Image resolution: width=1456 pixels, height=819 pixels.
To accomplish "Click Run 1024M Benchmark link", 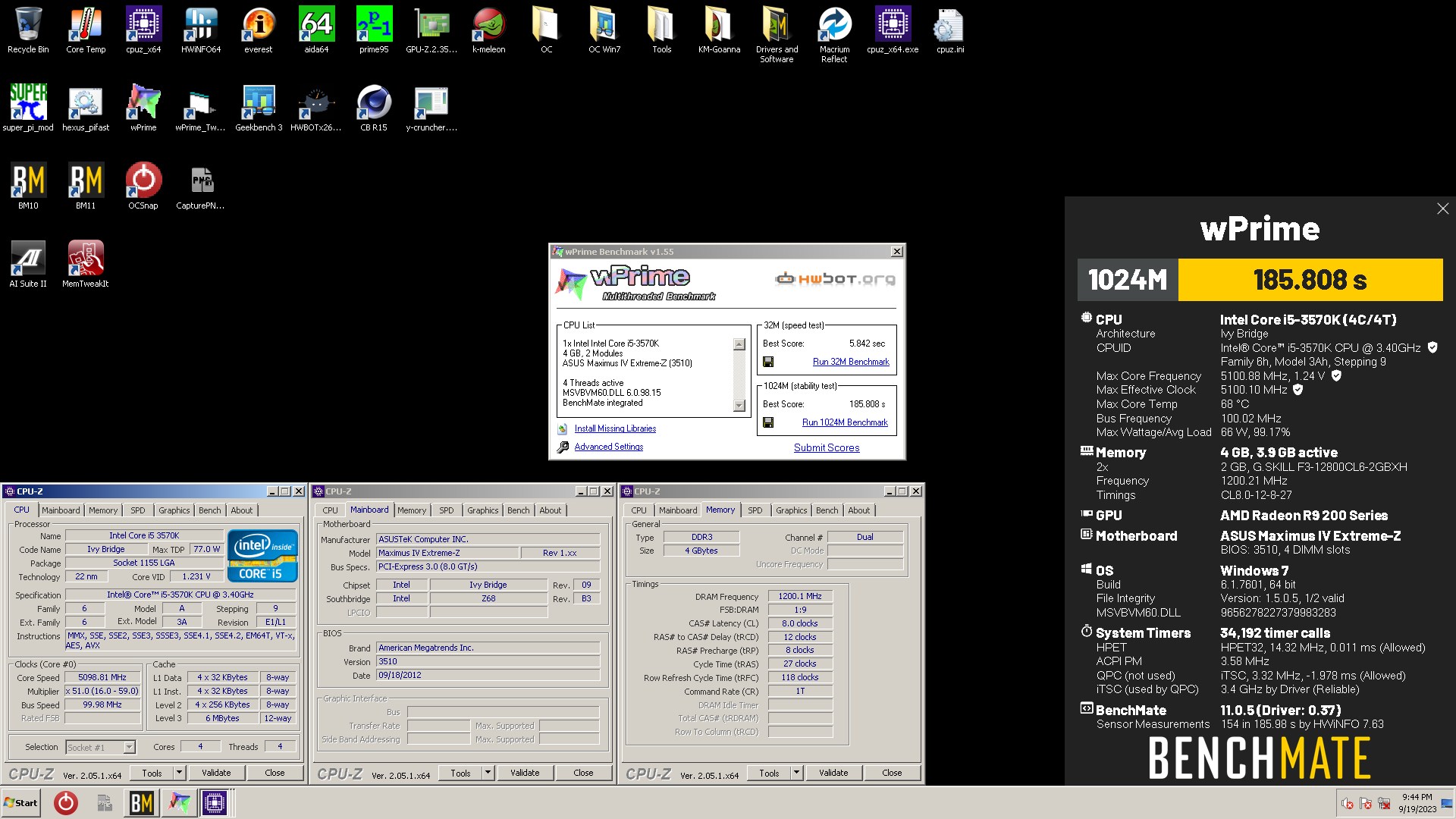I will (x=845, y=422).
